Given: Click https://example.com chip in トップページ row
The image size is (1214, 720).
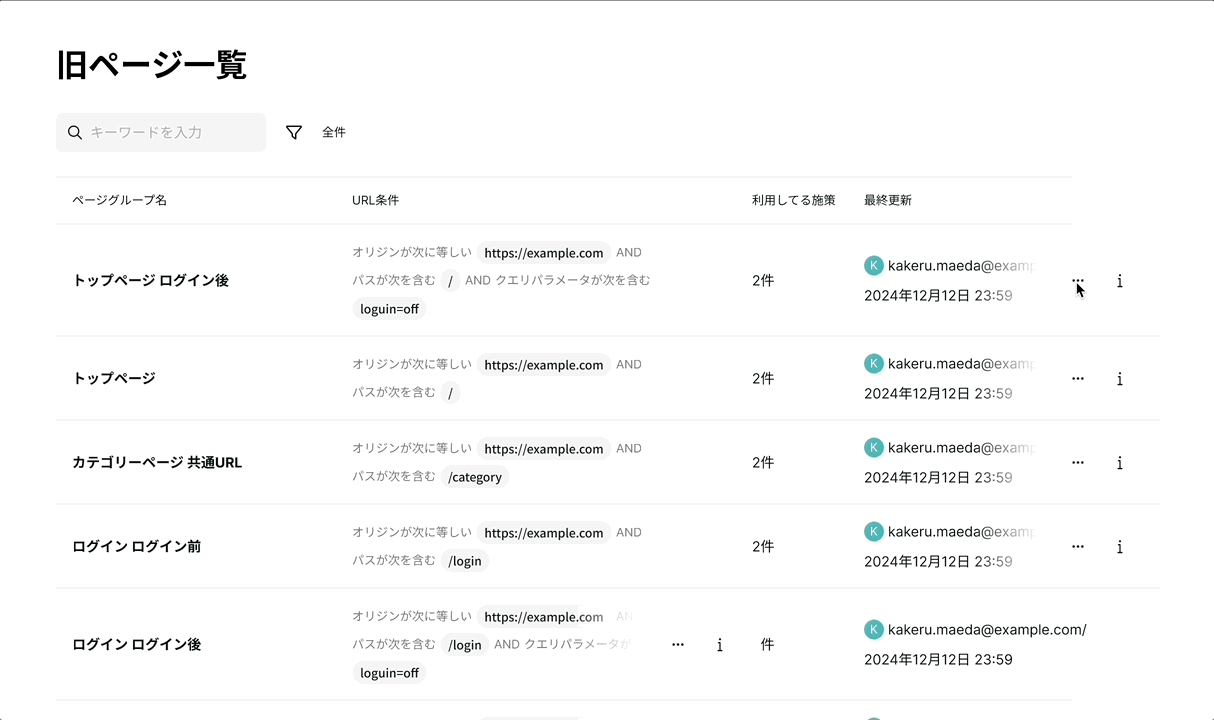Looking at the screenshot, I should point(544,365).
